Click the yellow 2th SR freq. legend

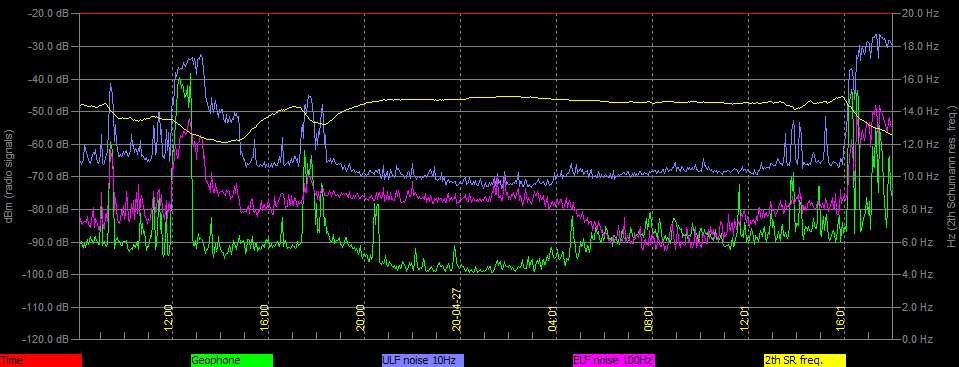point(805,361)
